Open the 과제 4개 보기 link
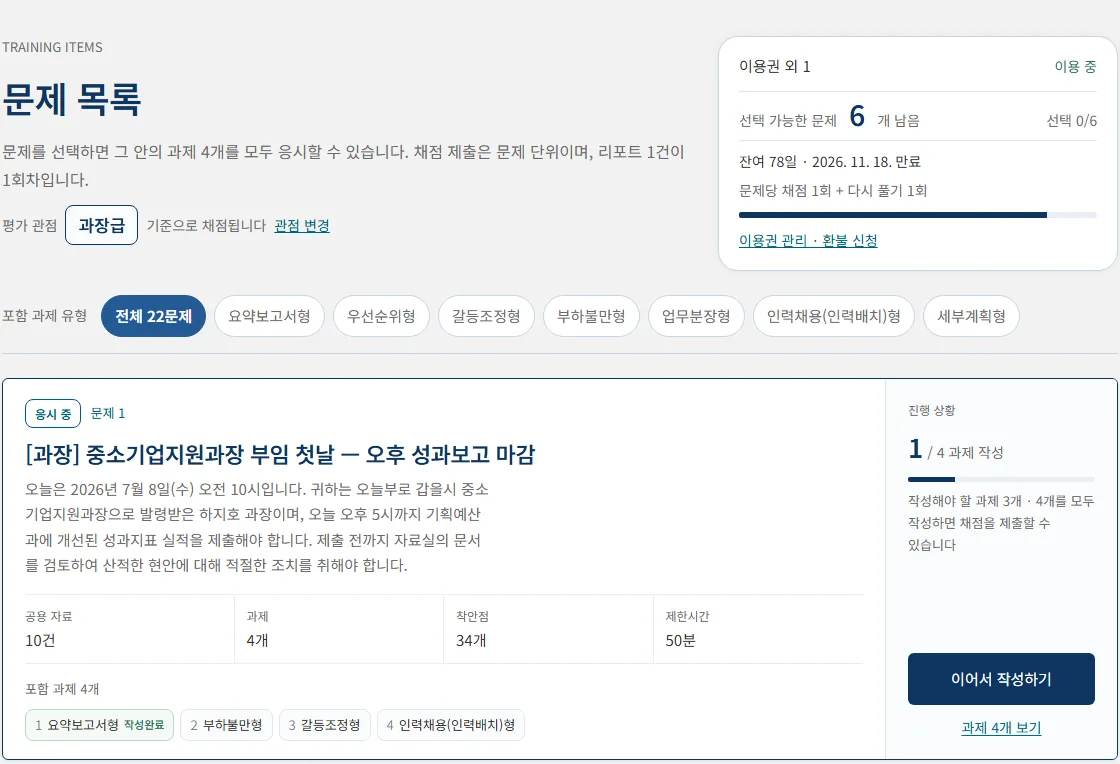1120x764 pixels. (1001, 728)
